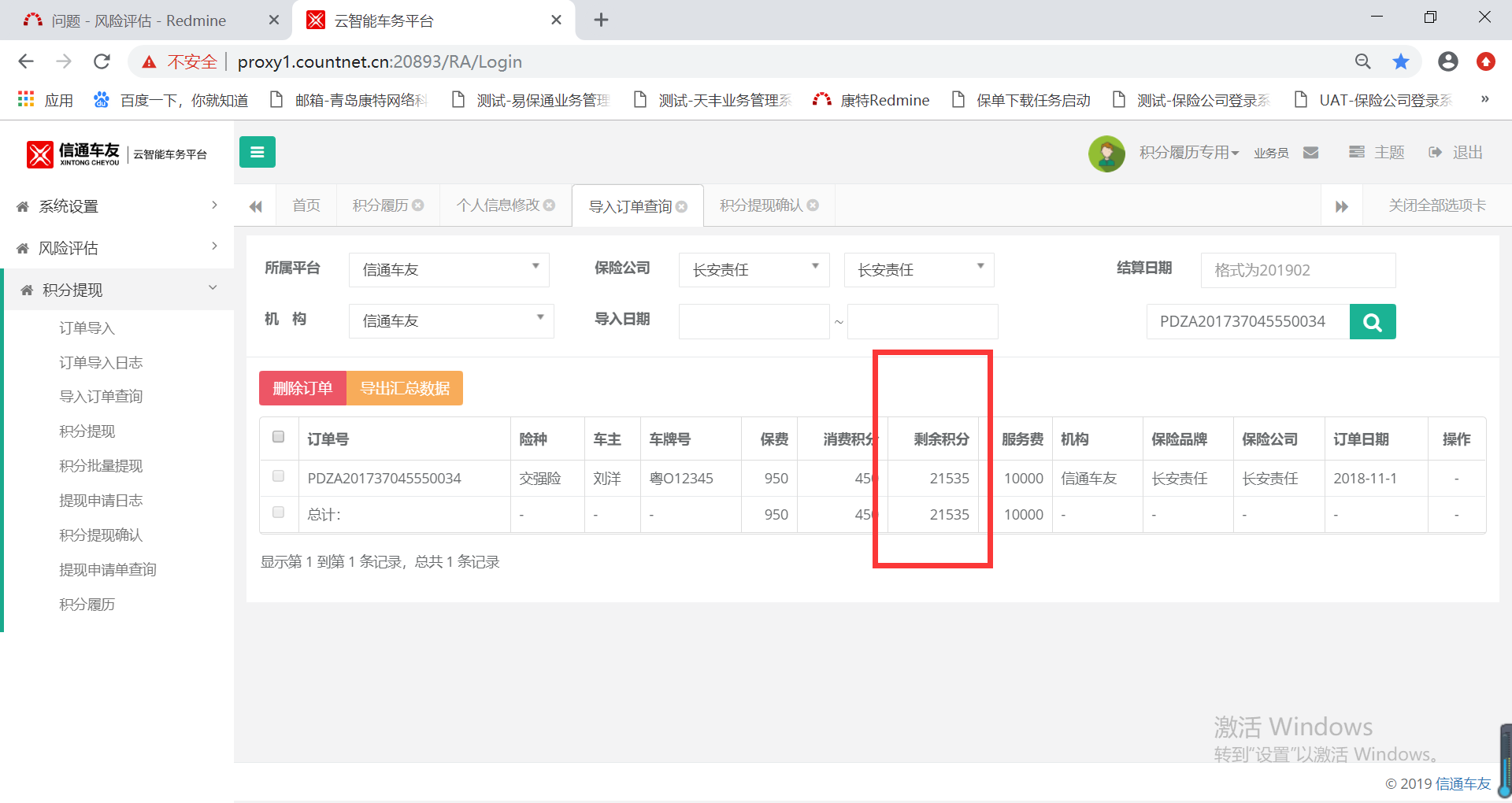This screenshot has width=1512, height=803.
Task: Click the 导出汇总数据 button
Action: (x=405, y=388)
